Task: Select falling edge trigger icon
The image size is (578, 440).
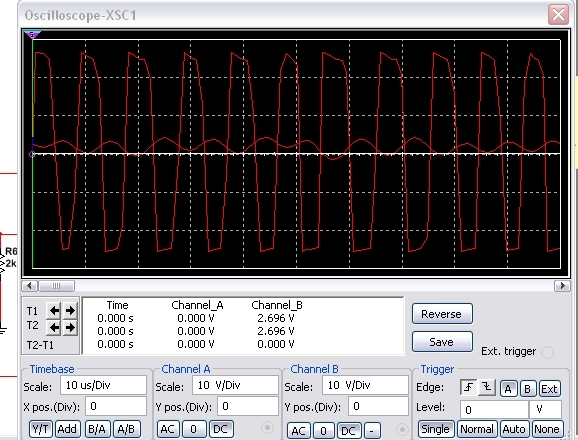Action: pyautogui.click(x=487, y=387)
